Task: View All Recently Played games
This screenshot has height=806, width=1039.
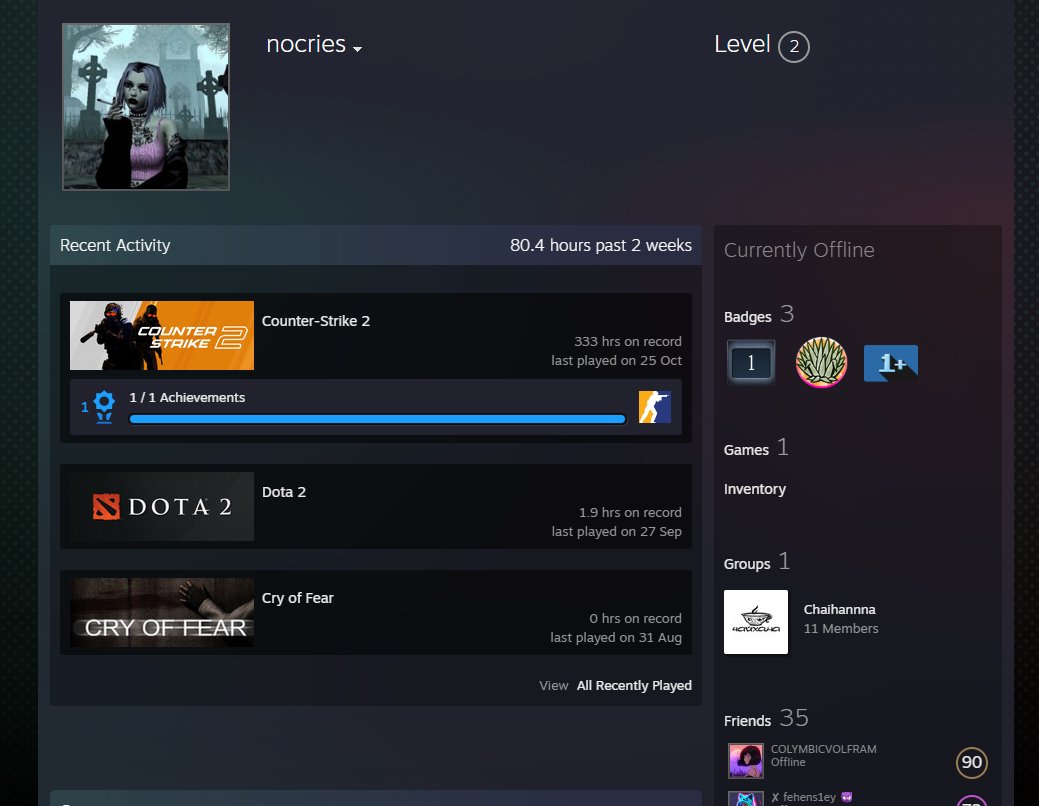Action: coord(634,685)
